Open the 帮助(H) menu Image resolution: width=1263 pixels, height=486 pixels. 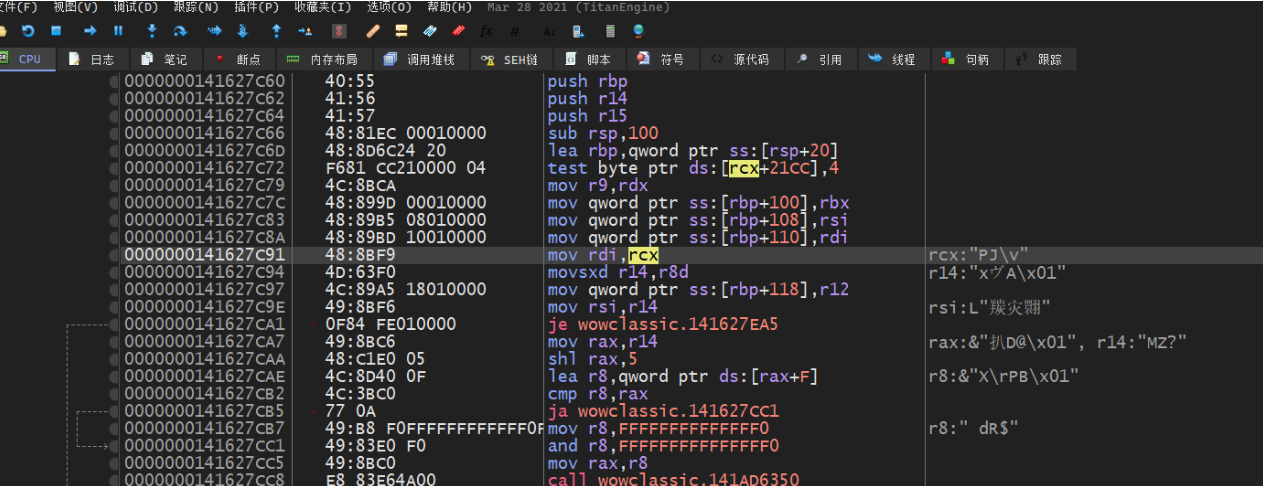coord(449,7)
